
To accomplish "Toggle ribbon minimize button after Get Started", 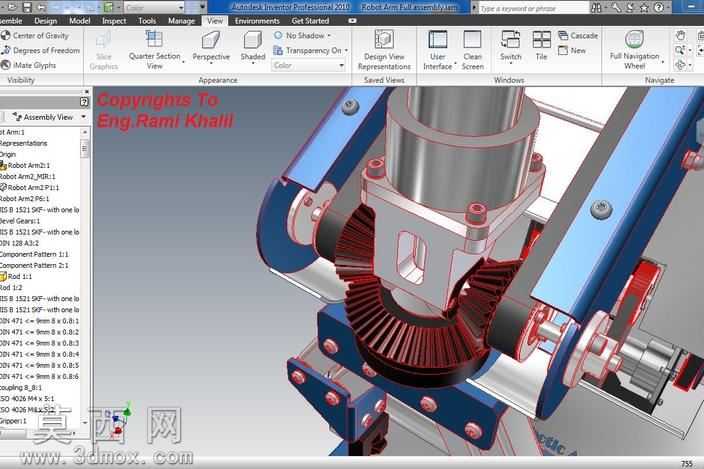I will (352, 21).
